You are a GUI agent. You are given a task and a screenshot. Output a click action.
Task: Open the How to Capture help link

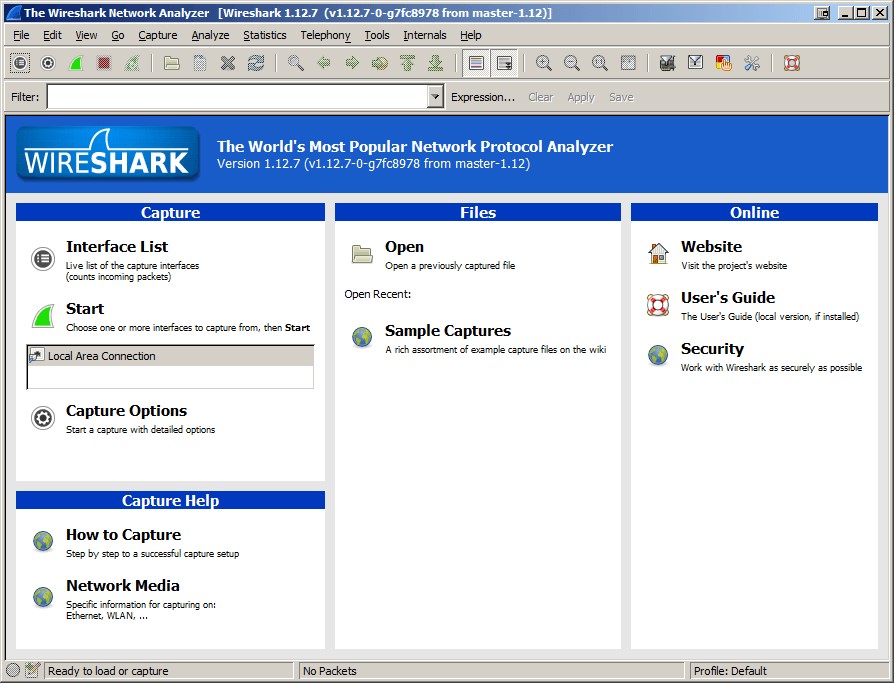click(x=123, y=535)
